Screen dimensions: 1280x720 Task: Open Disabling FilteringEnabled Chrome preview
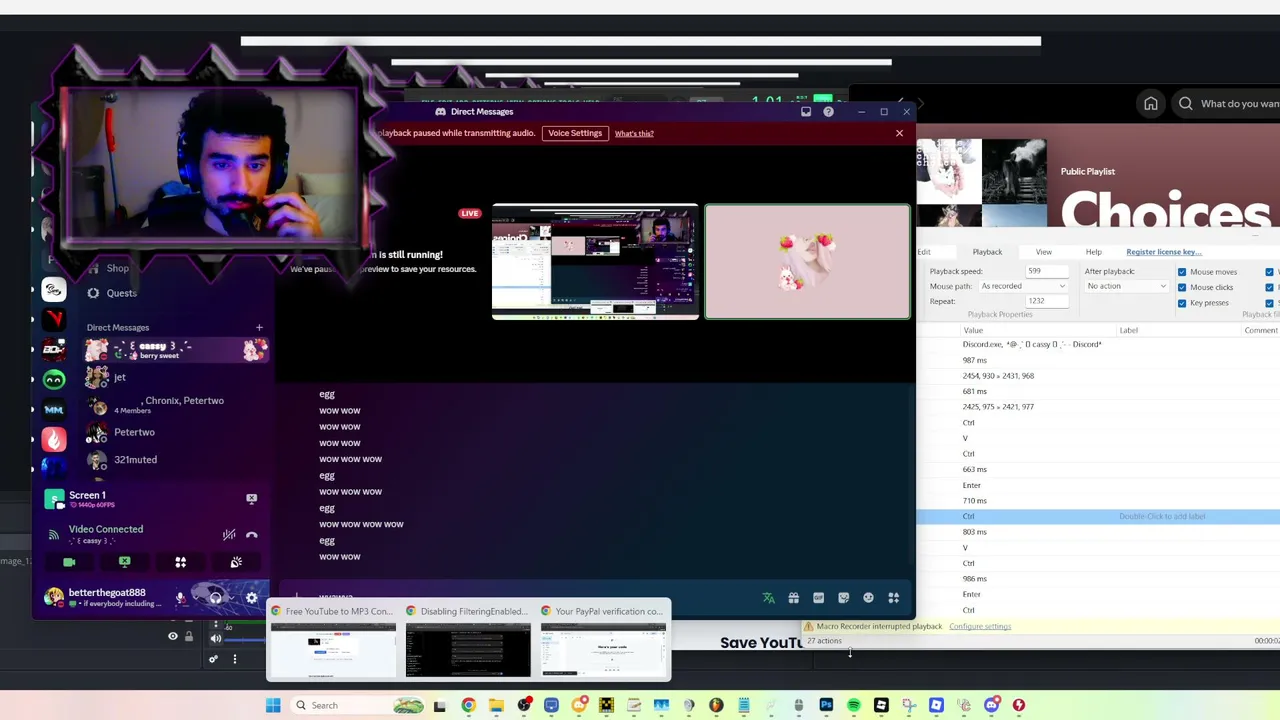point(468,641)
